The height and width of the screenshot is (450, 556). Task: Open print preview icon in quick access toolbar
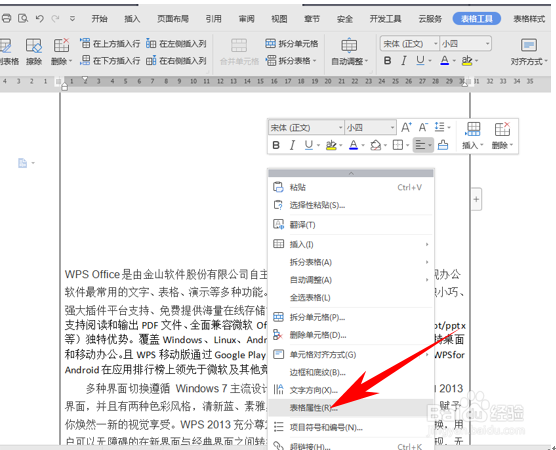[23, 18]
